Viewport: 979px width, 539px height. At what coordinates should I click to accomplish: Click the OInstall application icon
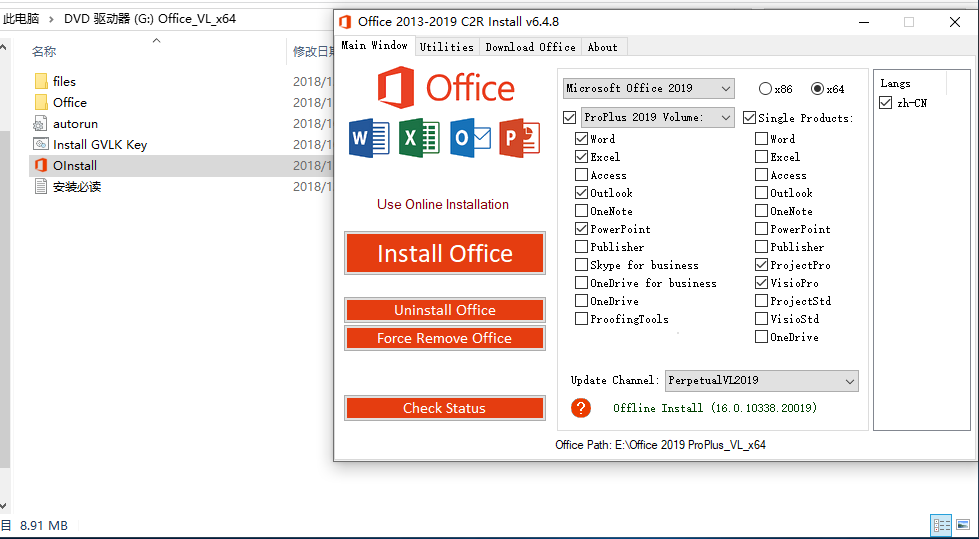pyautogui.click(x=41, y=166)
